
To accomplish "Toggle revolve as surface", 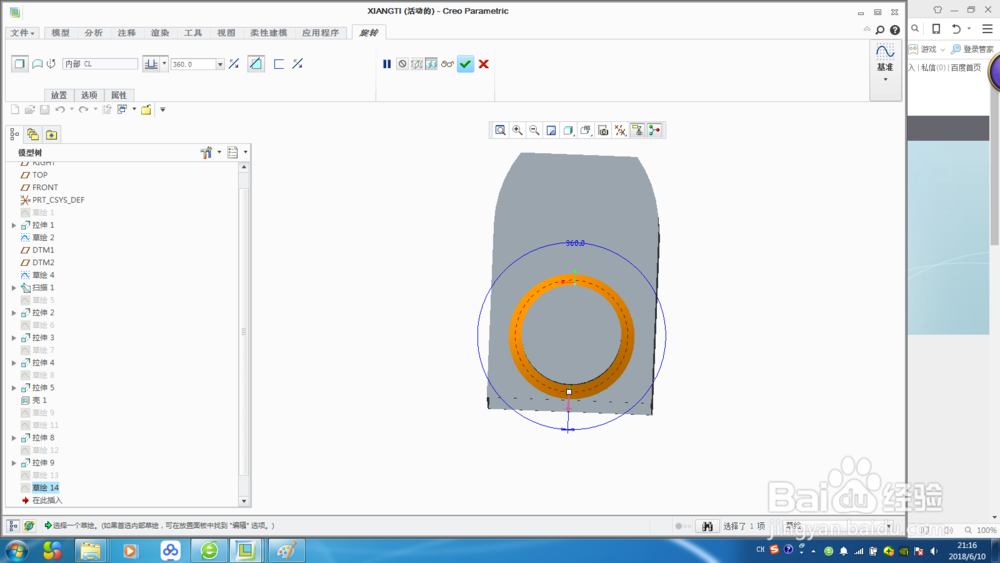I will click(38, 64).
